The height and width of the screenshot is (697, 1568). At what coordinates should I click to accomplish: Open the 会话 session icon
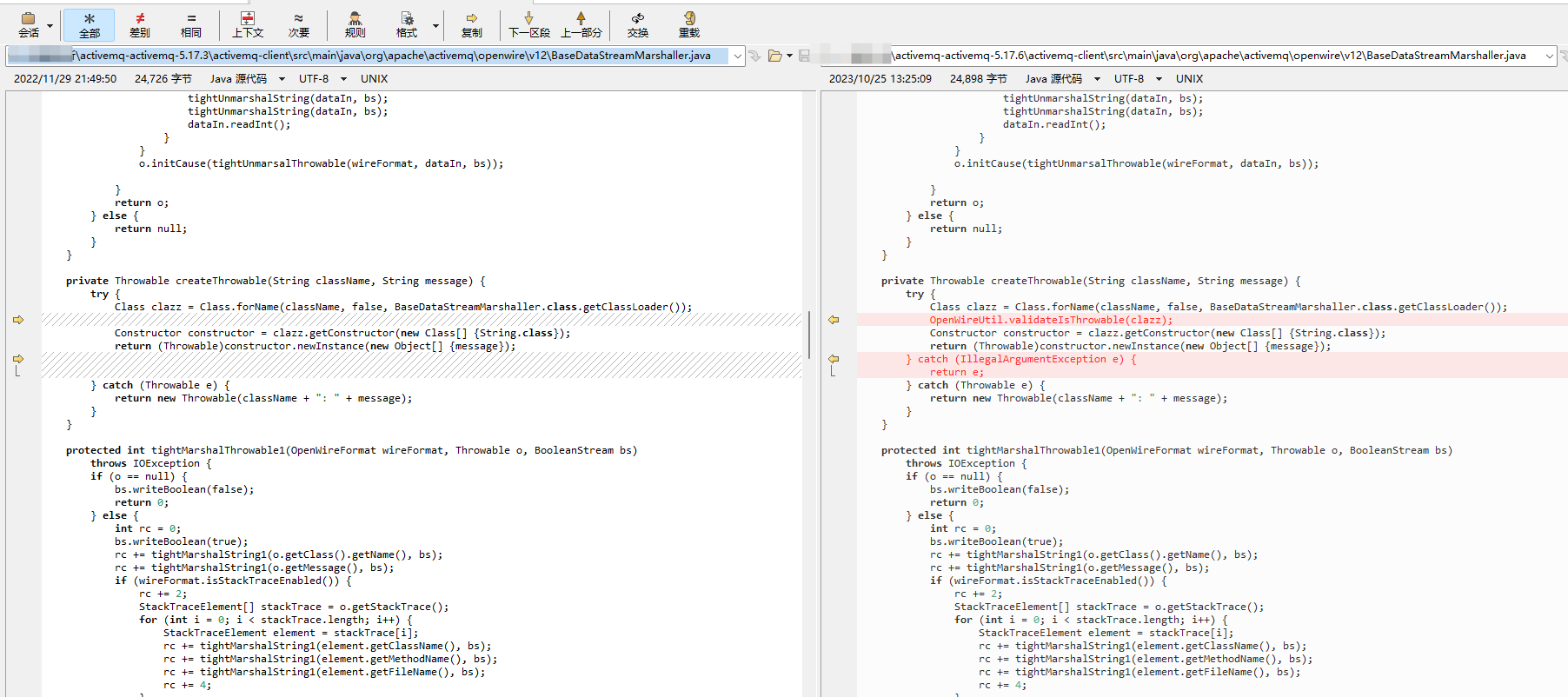[29, 24]
